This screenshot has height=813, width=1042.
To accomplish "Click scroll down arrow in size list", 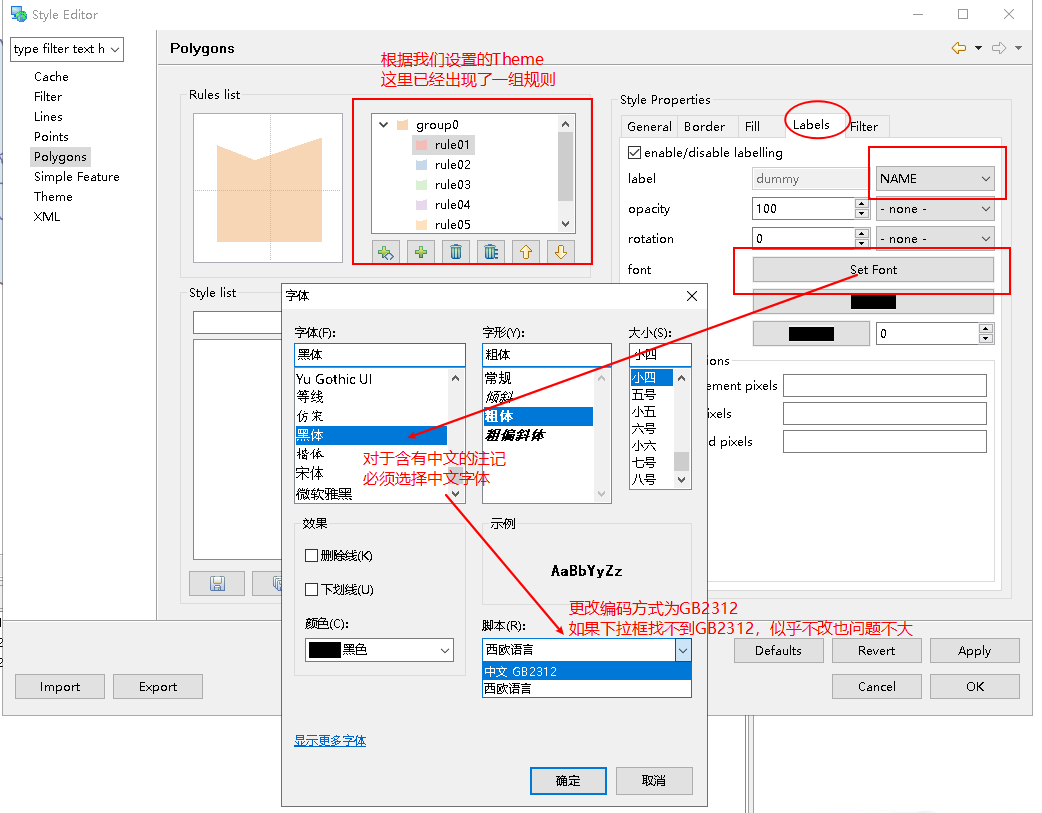I will point(681,479).
